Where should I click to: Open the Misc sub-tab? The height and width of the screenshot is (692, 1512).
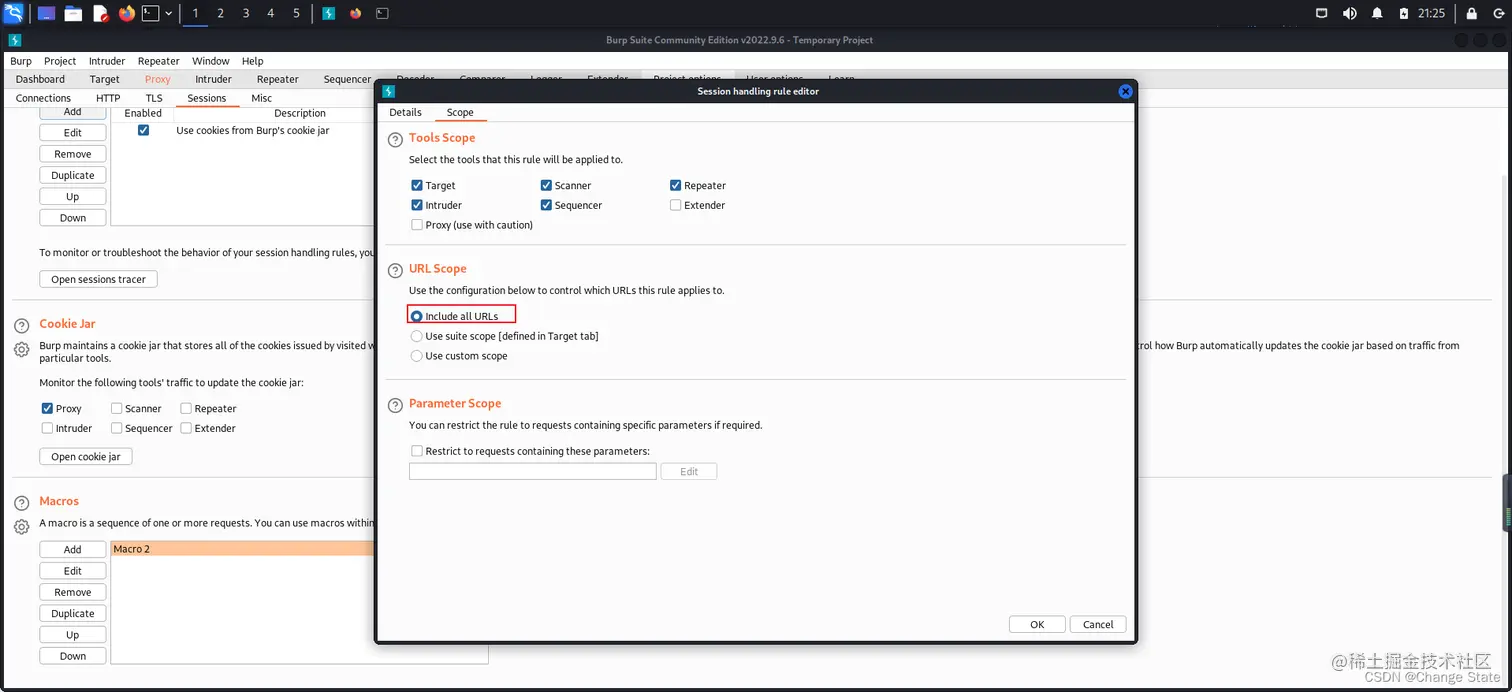tap(261, 98)
